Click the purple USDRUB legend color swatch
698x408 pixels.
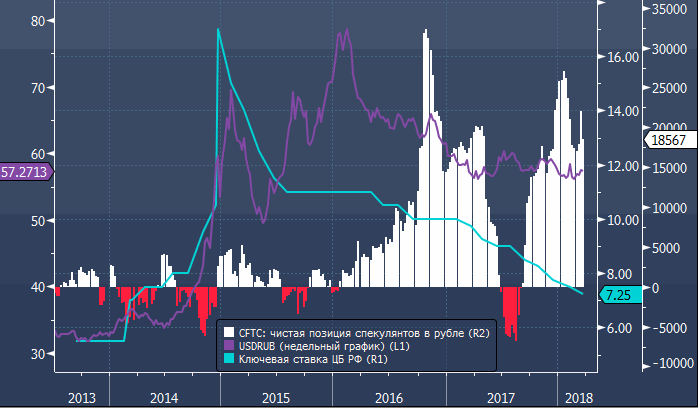tap(230, 345)
